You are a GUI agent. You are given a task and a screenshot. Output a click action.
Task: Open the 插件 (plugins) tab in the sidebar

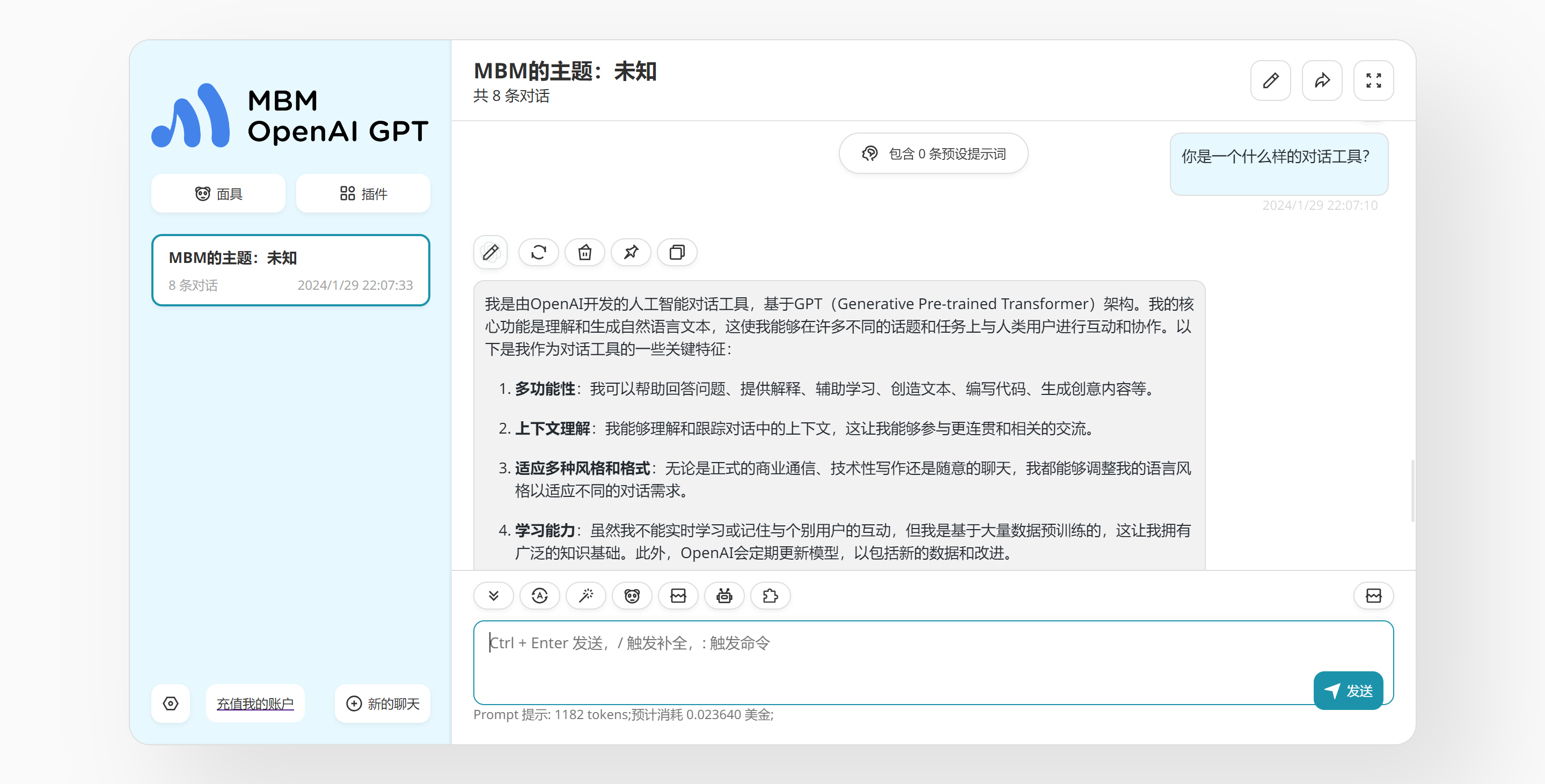click(x=363, y=194)
